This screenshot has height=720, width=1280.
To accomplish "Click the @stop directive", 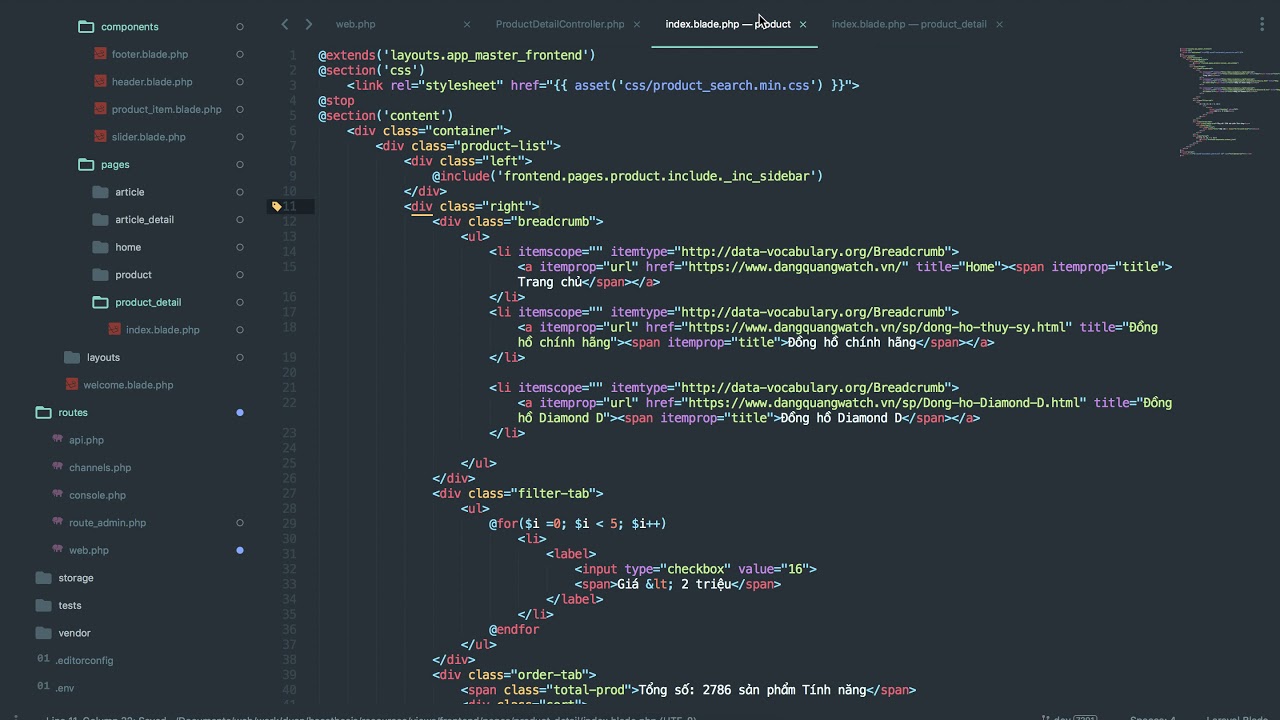I will (x=336, y=100).
